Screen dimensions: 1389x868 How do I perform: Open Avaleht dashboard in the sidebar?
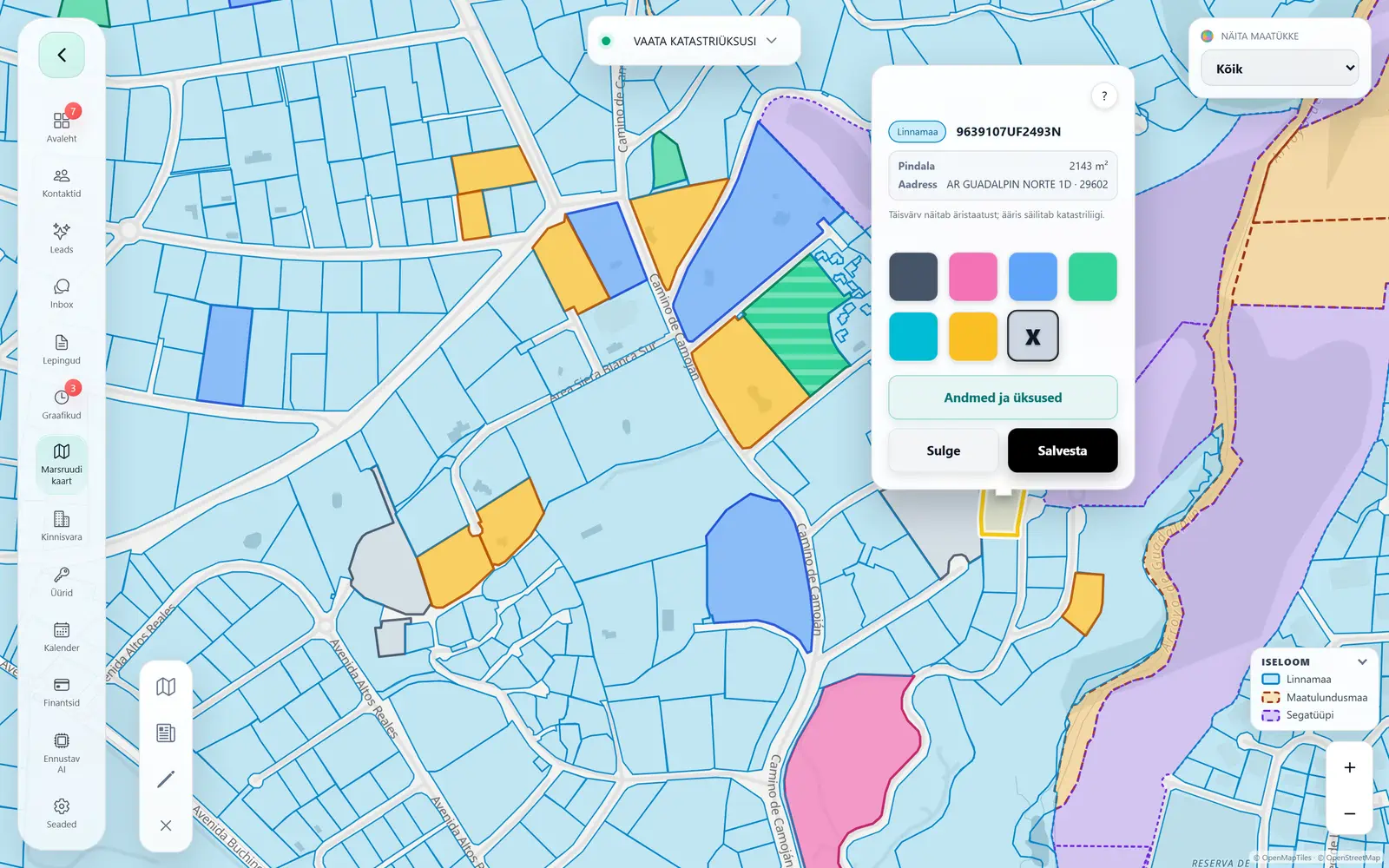coord(62,127)
